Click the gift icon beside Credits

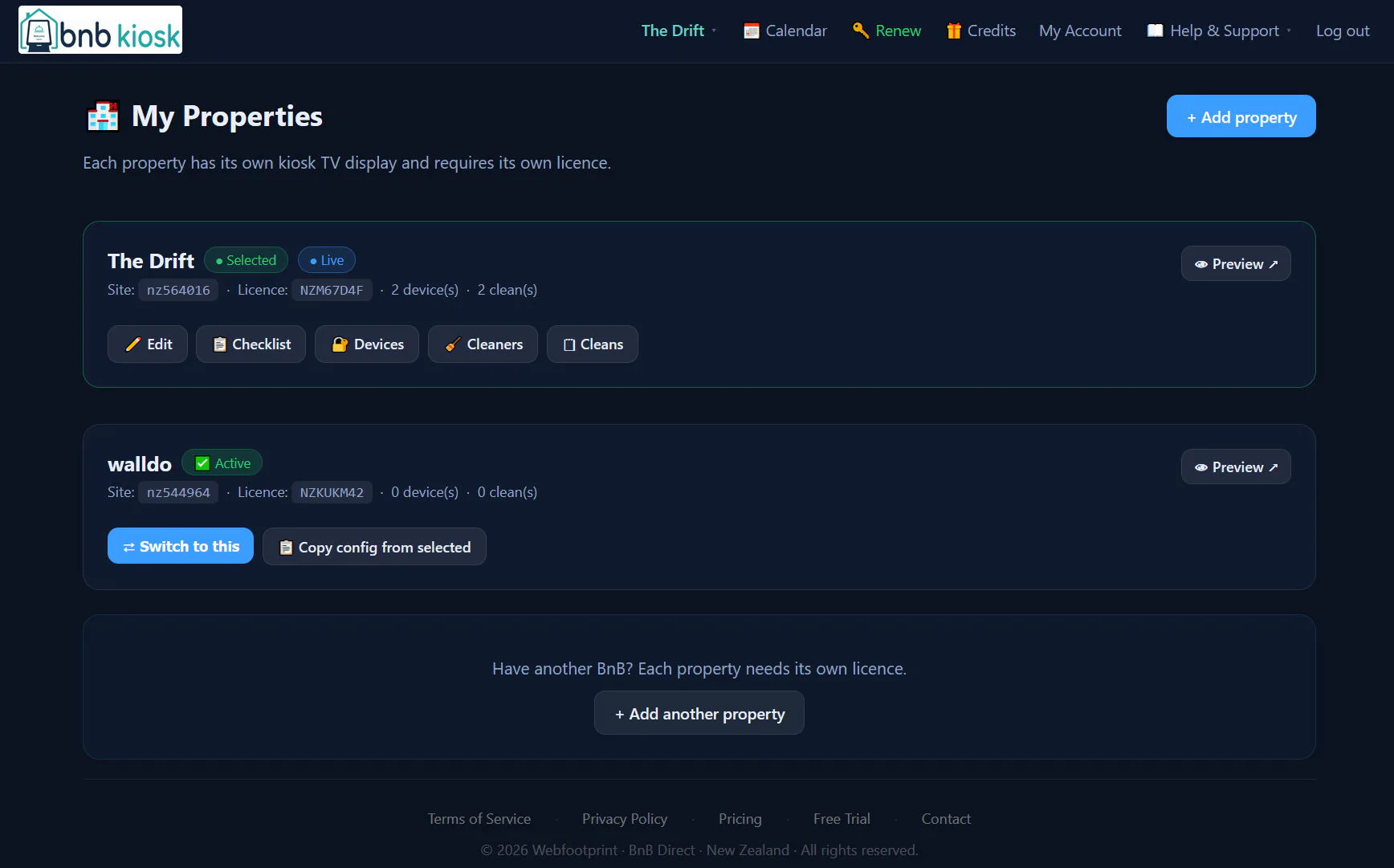(x=954, y=31)
